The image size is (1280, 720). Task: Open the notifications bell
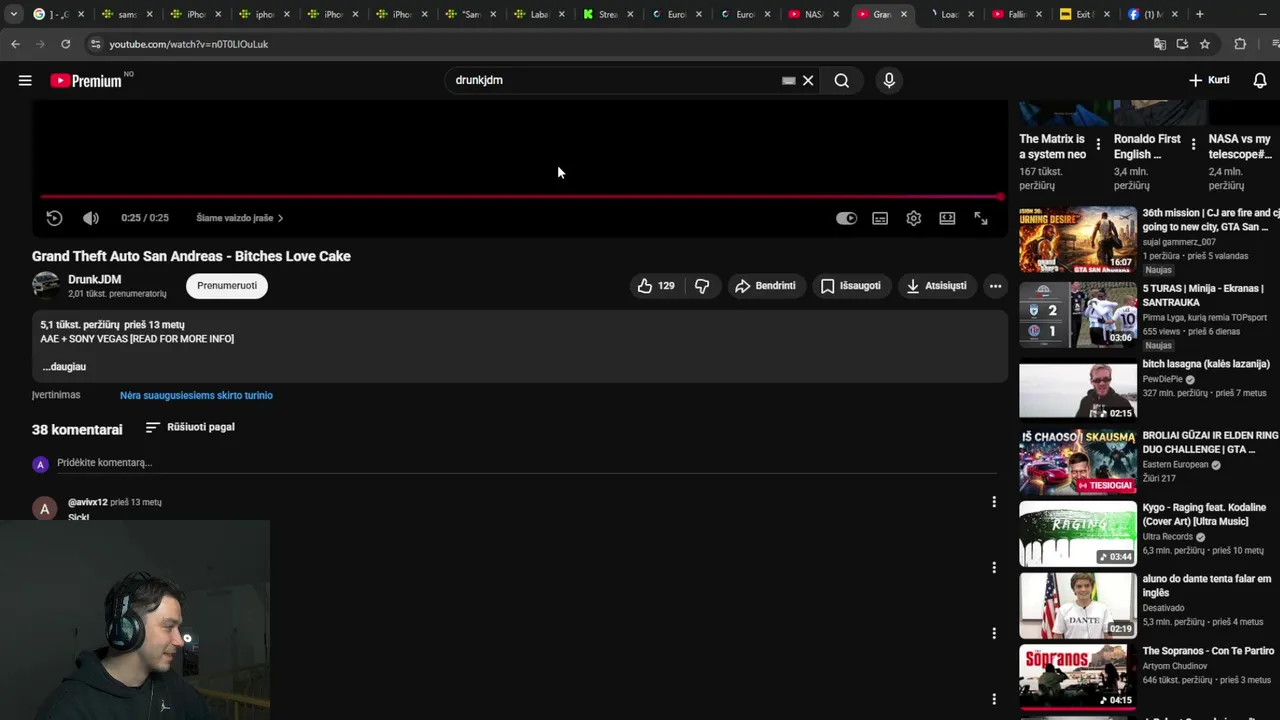[1260, 80]
